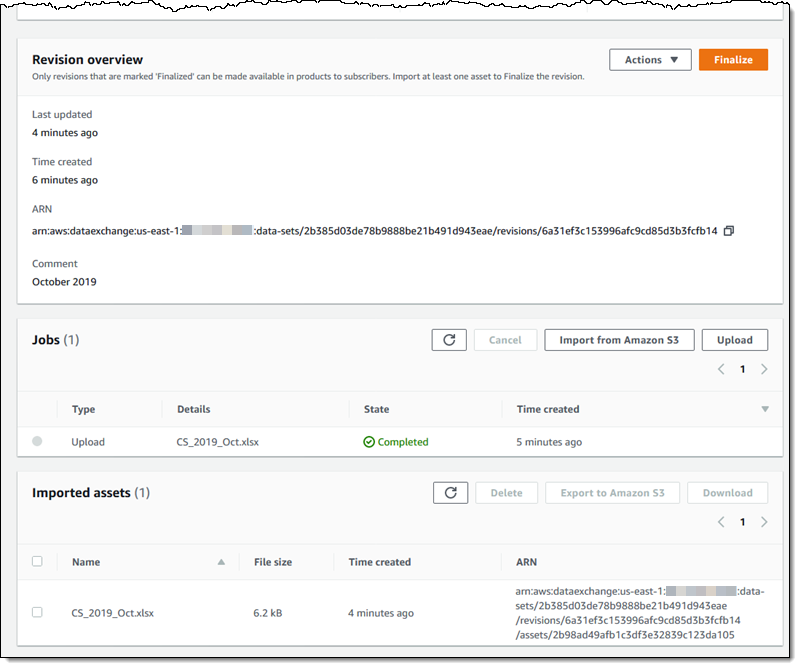This screenshot has width=800, height=668.
Task: Click the File size column header
Action: pyautogui.click(x=273, y=562)
